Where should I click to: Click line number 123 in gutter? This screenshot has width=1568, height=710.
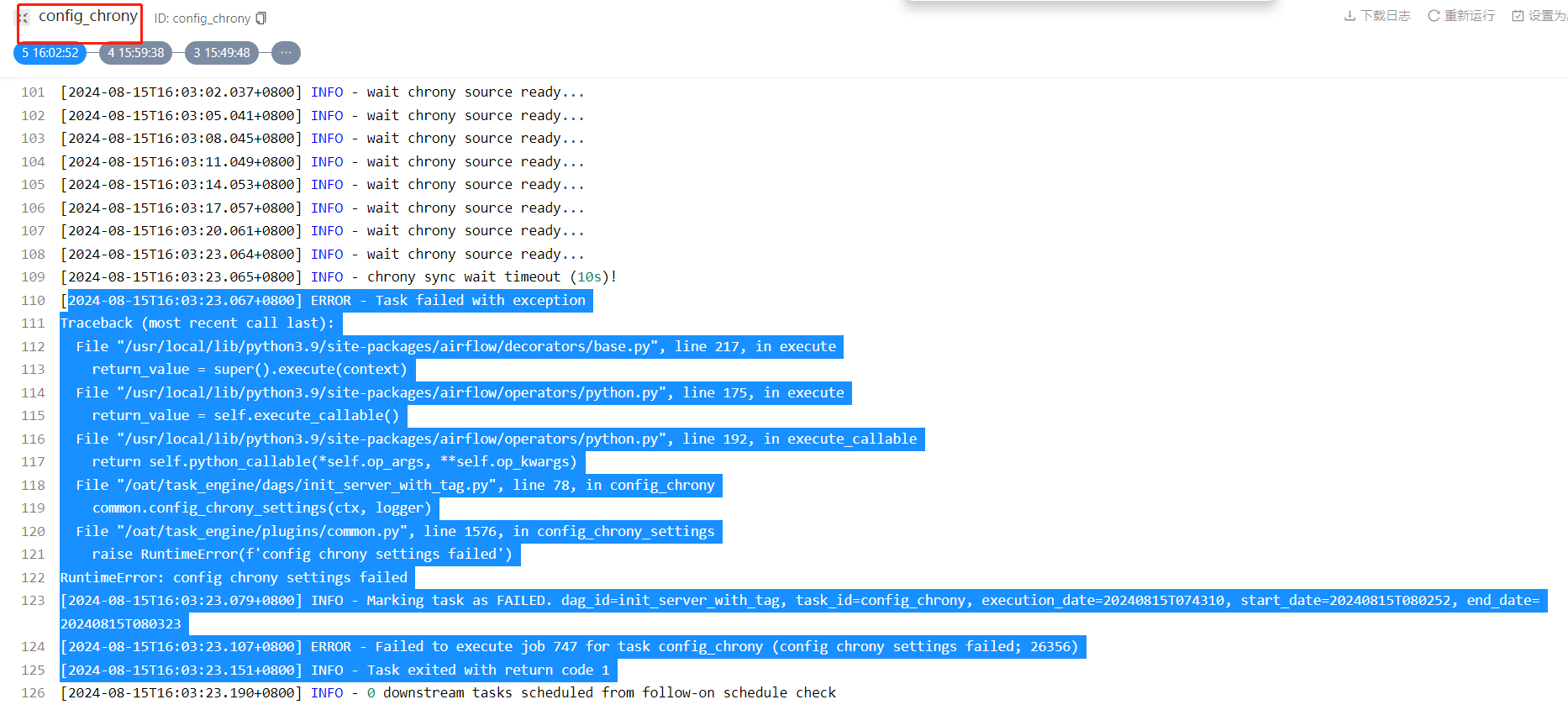click(33, 601)
